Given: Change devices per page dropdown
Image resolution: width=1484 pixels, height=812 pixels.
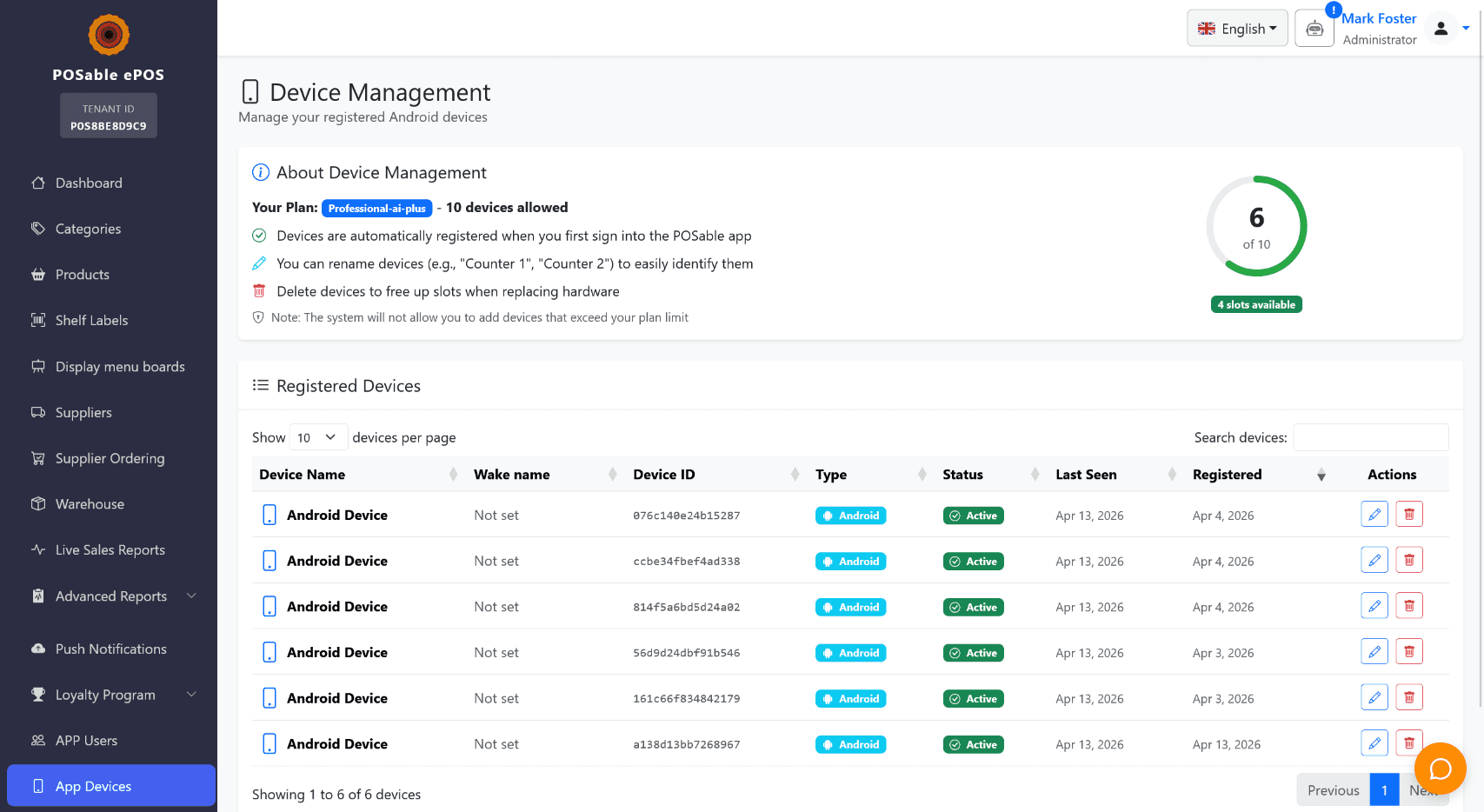Looking at the screenshot, I should click(316, 437).
